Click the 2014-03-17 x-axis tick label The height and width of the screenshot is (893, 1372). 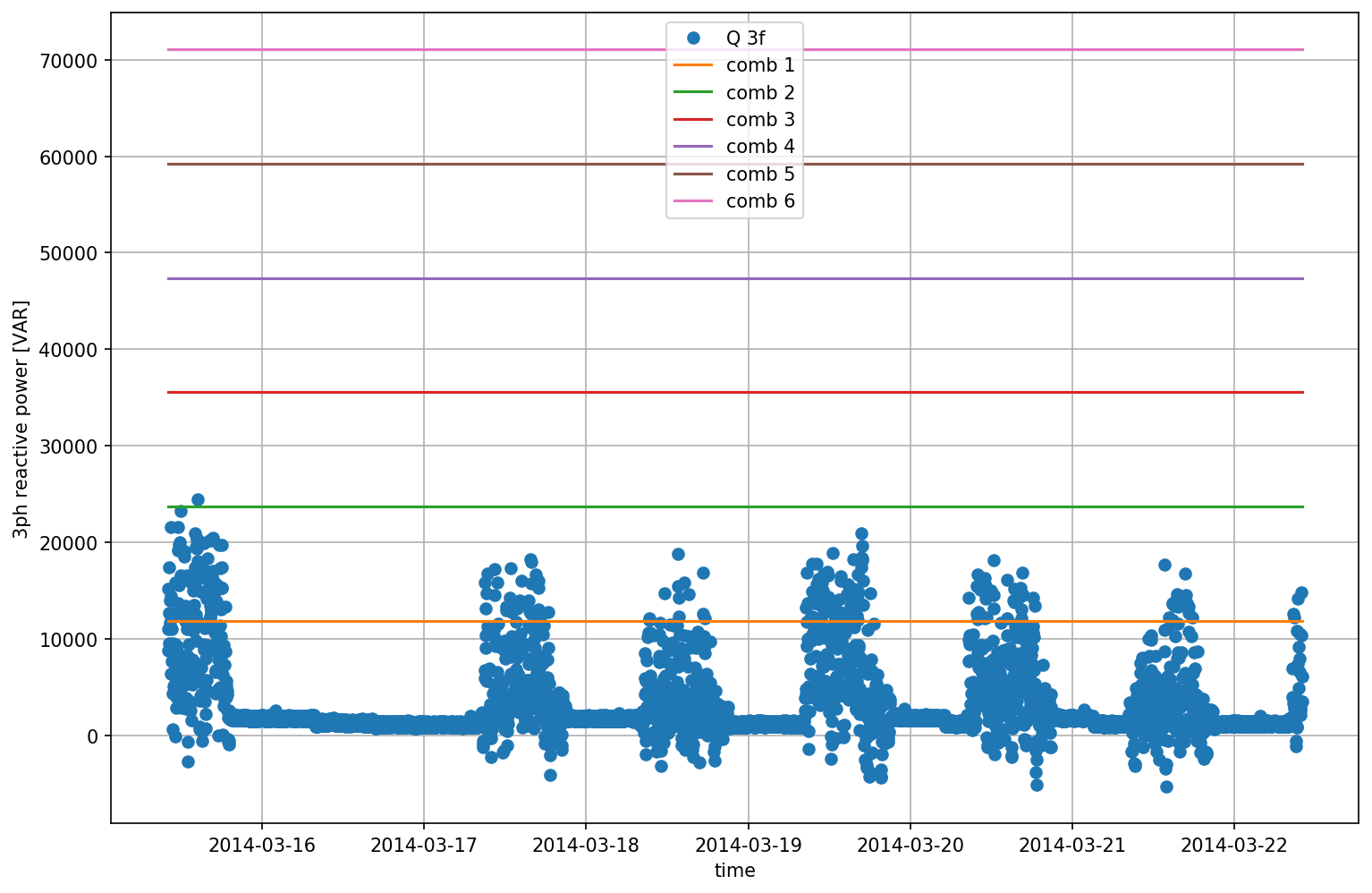(423, 845)
